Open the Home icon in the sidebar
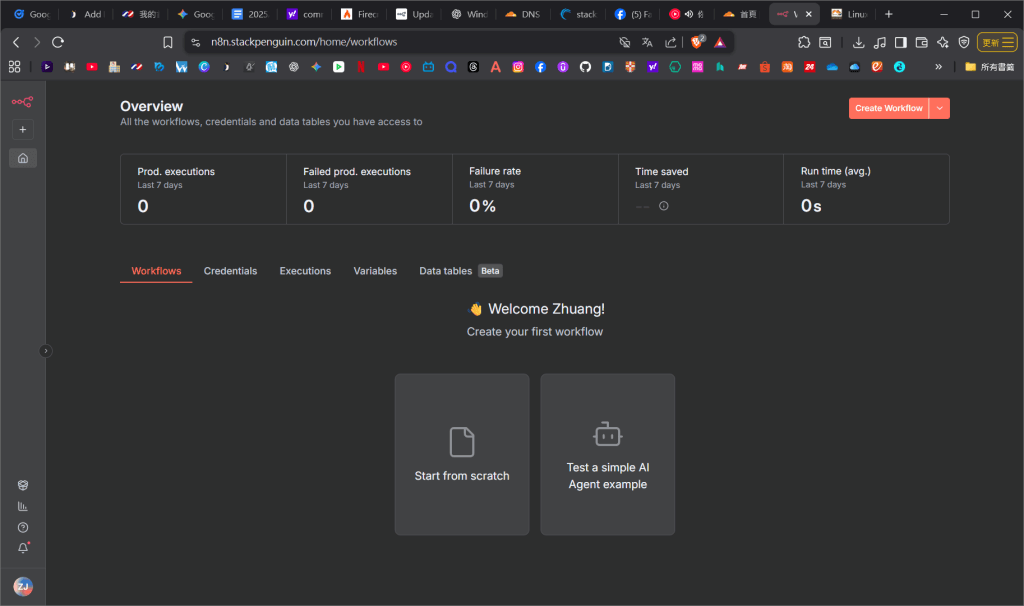This screenshot has height=606, width=1024. [x=22, y=158]
